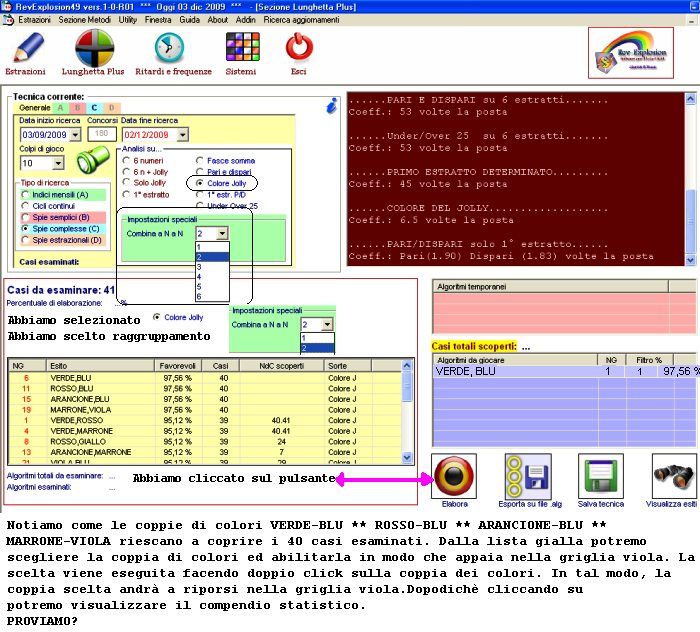This screenshot has width=700, height=632.
Task: Select the VERDE,MARRONE row
Action: click(x=205, y=431)
